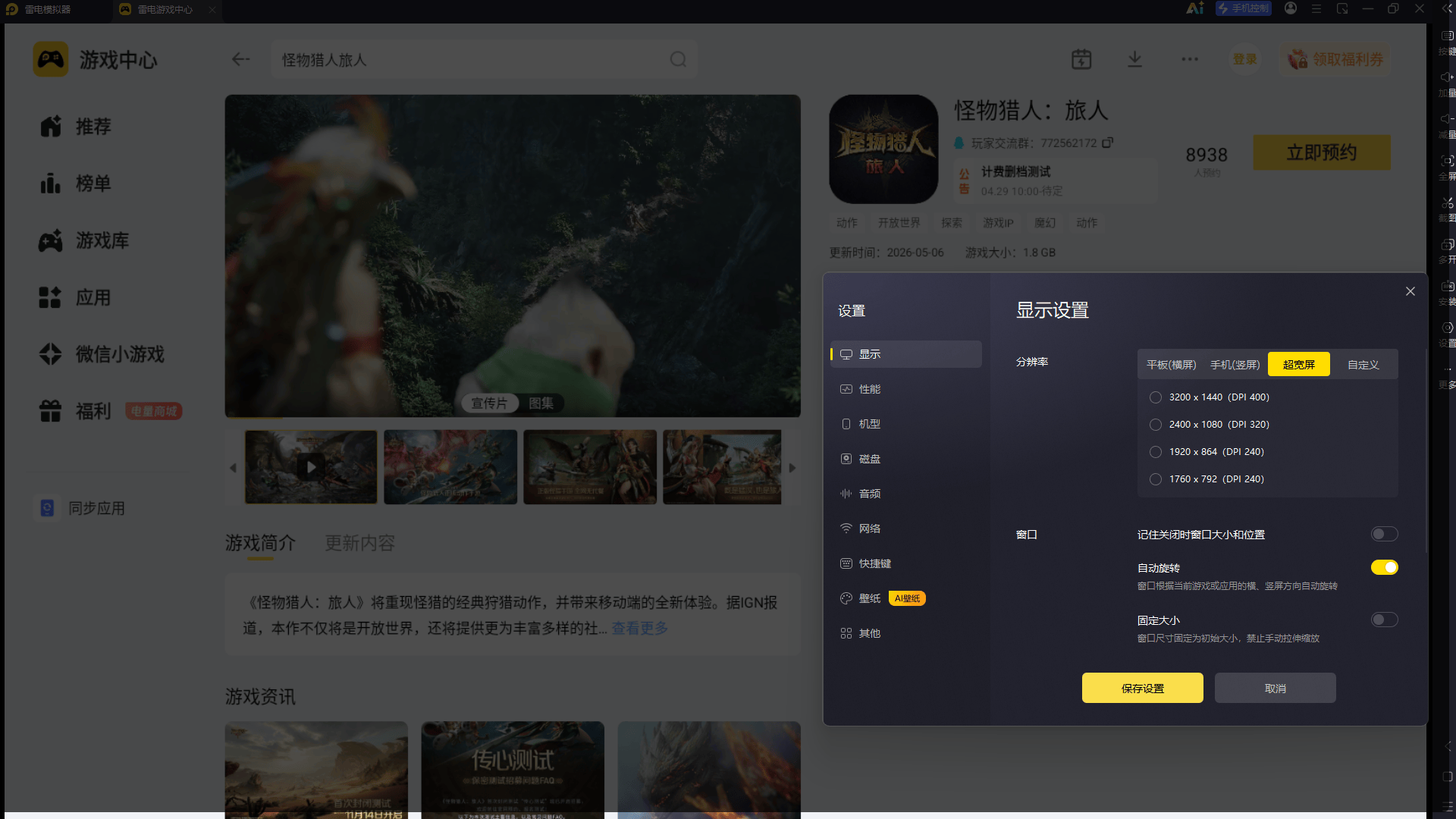This screenshot has width=1456, height=819.
Task: Click the 手机控制 button
Action: tap(1244, 8)
